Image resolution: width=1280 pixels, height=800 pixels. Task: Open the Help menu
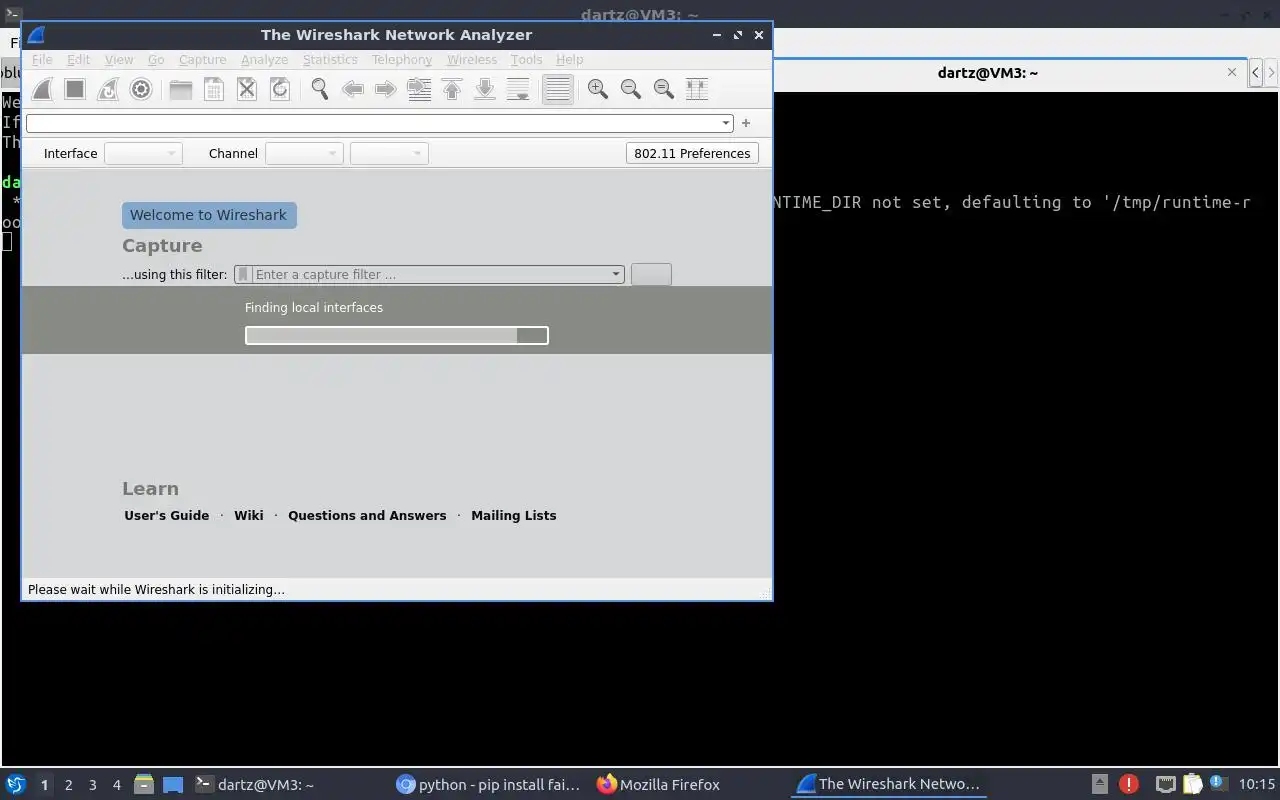pos(569,59)
